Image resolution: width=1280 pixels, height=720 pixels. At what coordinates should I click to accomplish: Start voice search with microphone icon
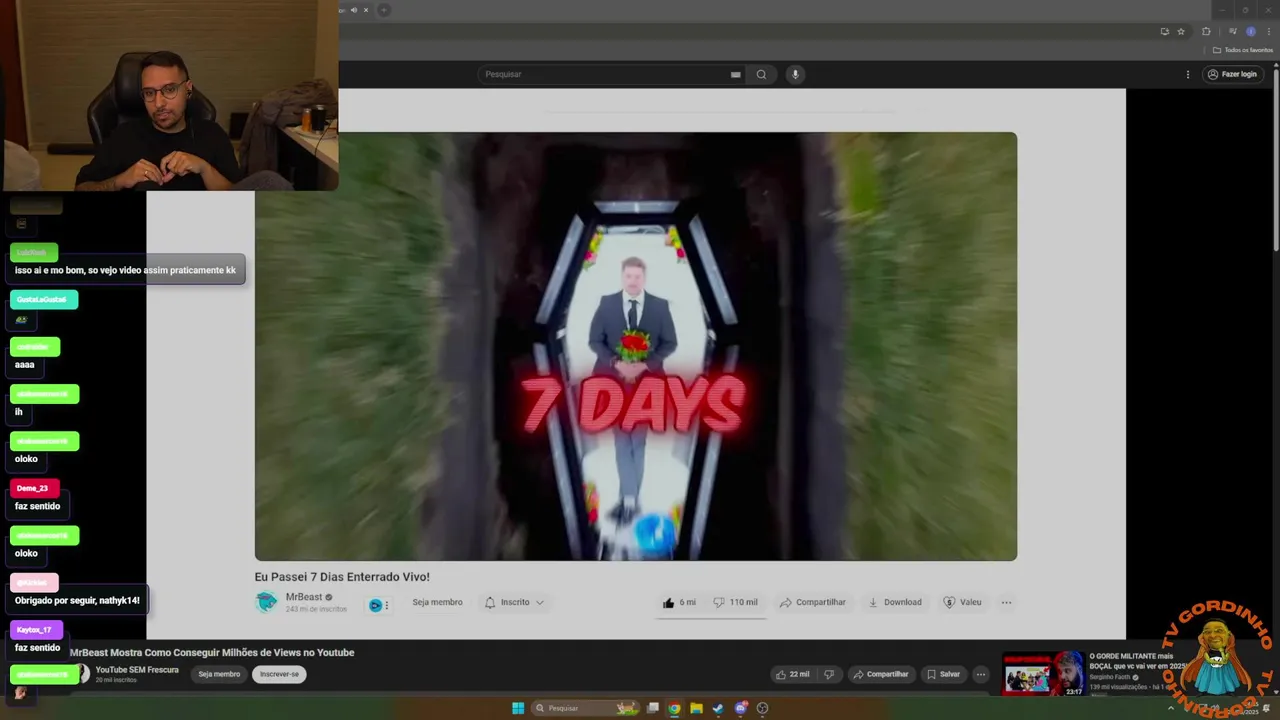pos(795,74)
